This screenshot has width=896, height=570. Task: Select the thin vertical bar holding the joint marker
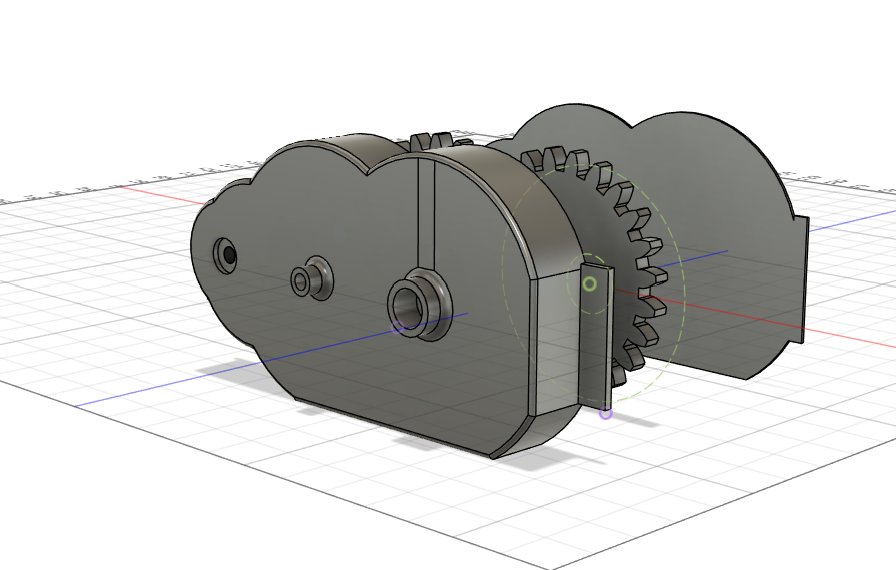pos(598,337)
